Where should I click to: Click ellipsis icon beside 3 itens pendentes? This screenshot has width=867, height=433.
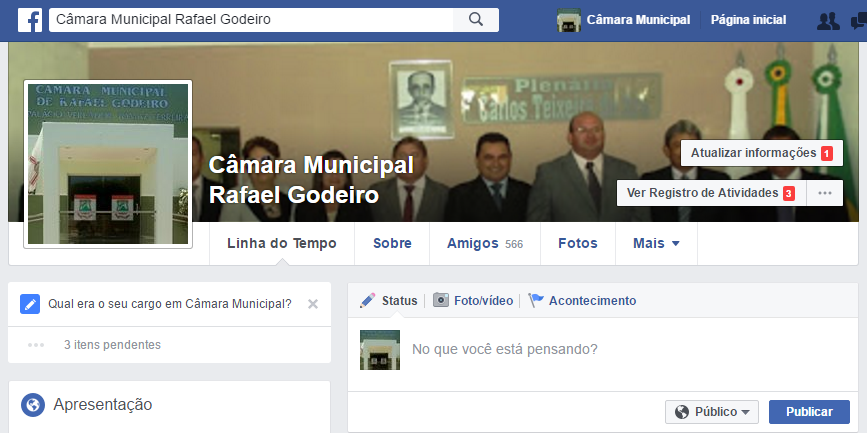36,345
